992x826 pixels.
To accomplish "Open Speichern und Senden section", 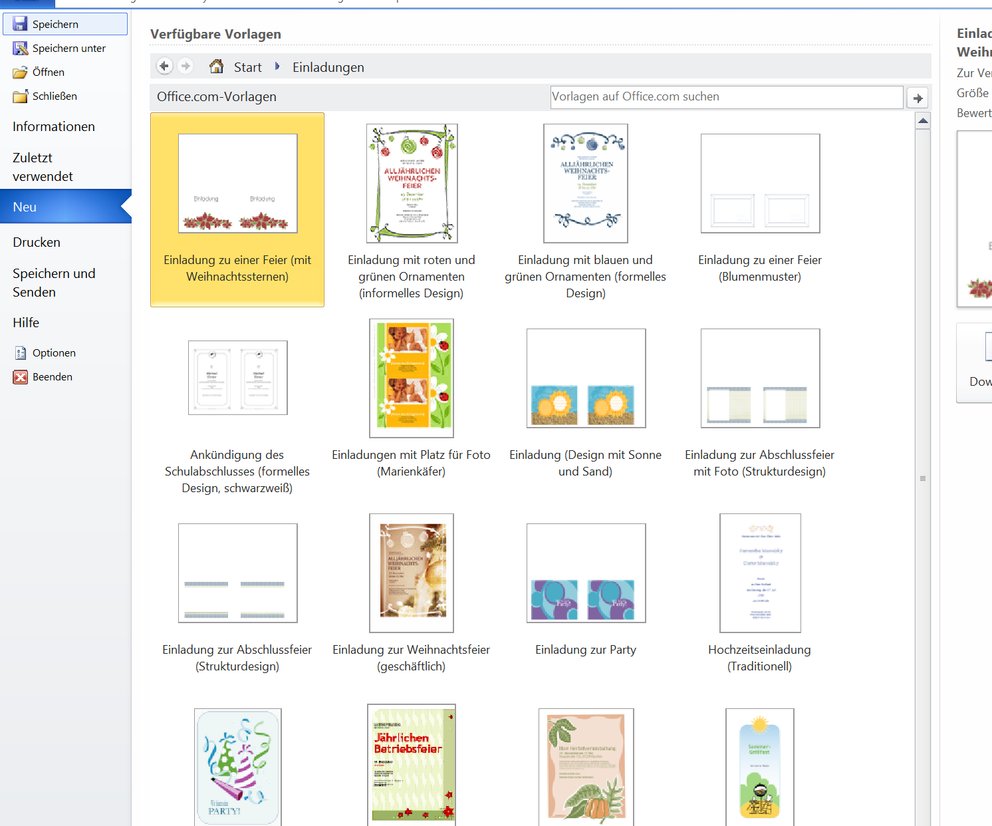I will (x=54, y=283).
